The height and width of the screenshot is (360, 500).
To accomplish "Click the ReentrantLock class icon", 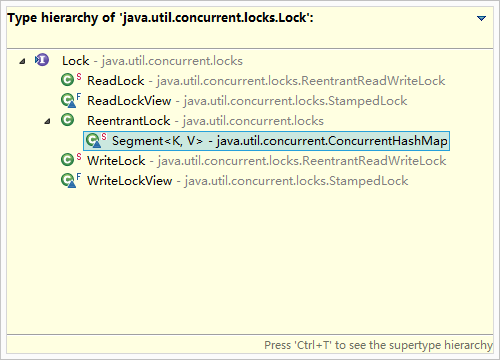I will [68, 120].
